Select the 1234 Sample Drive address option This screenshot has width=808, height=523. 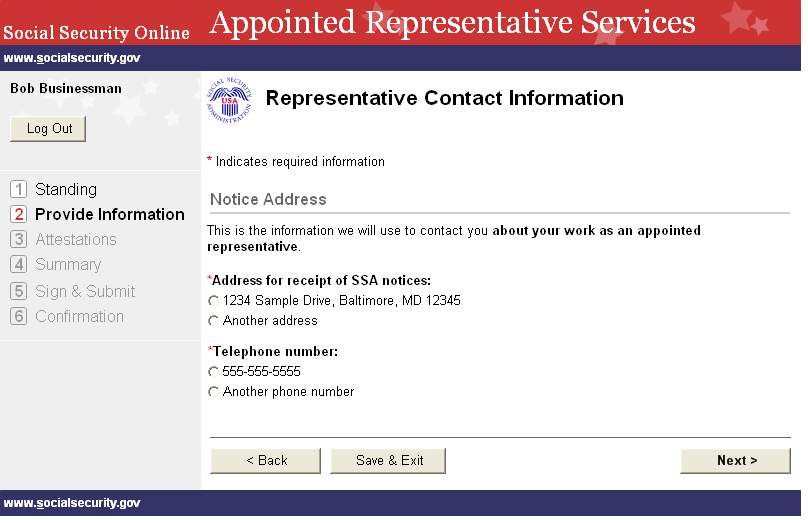(213, 301)
